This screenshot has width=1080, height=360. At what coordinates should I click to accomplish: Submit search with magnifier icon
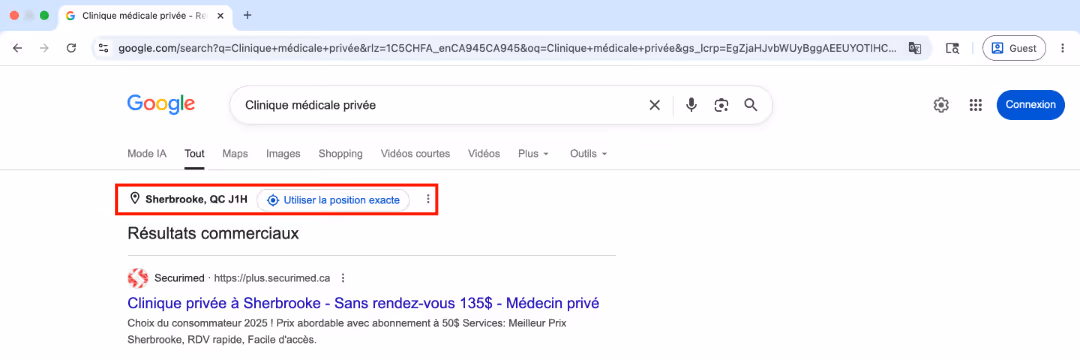click(751, 105)
